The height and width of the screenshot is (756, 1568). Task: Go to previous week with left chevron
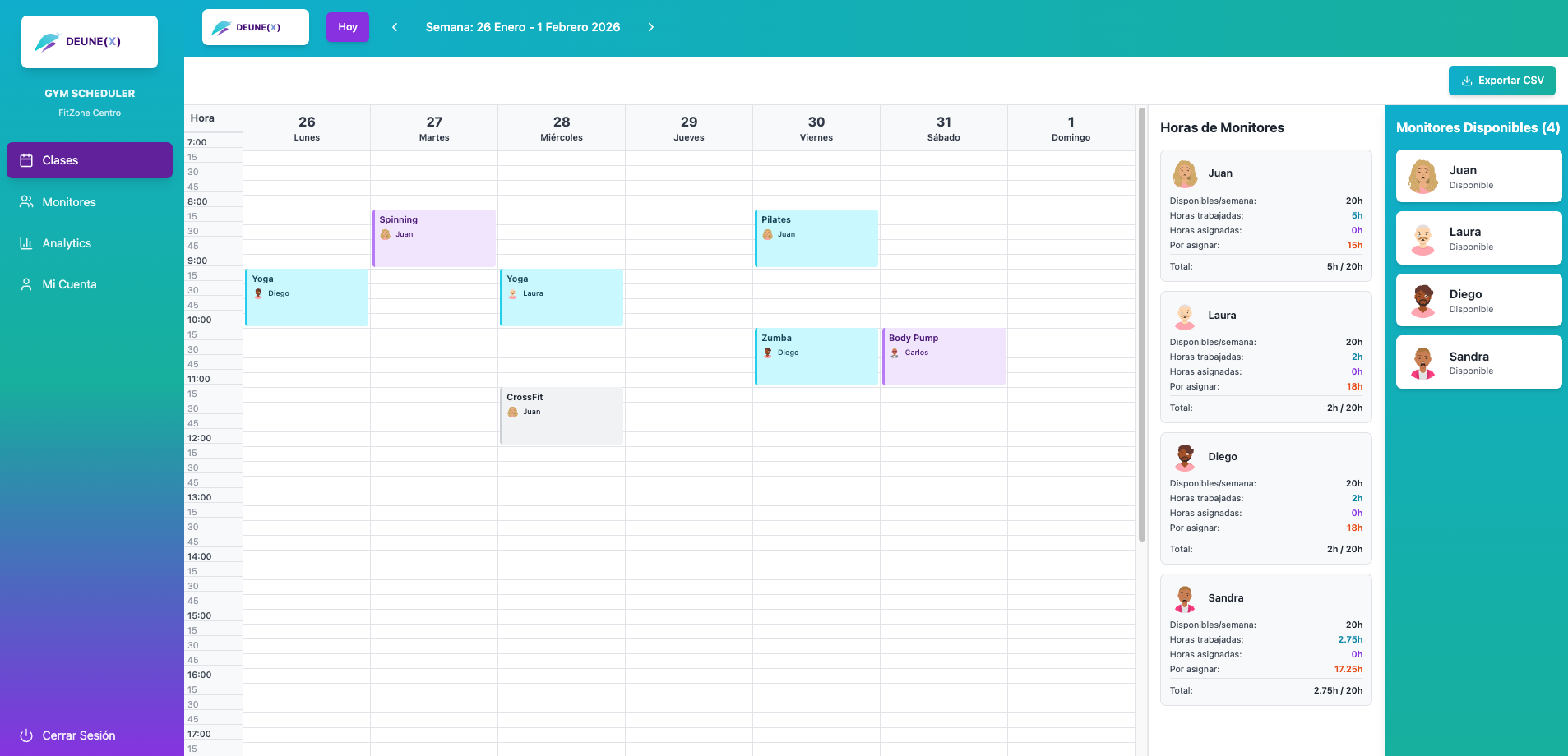tap(395, 27)
